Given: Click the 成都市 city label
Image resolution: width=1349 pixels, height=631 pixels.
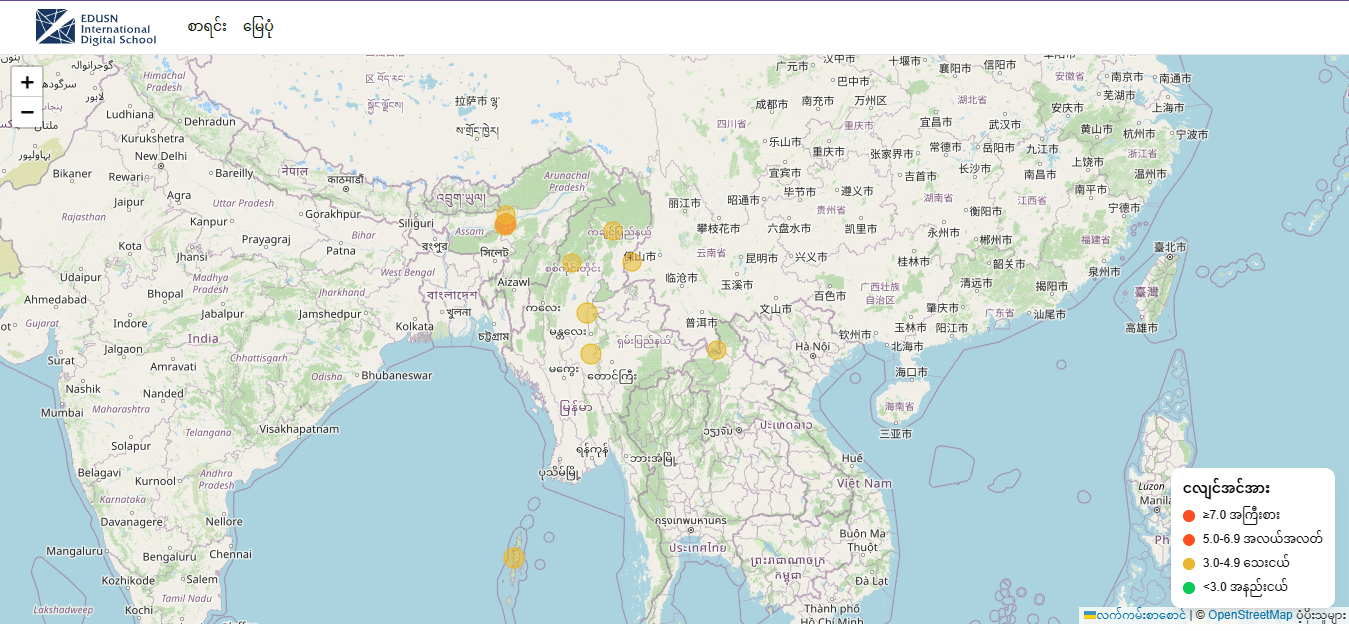Looking at the screenshot, I should [x=771, y=104].
